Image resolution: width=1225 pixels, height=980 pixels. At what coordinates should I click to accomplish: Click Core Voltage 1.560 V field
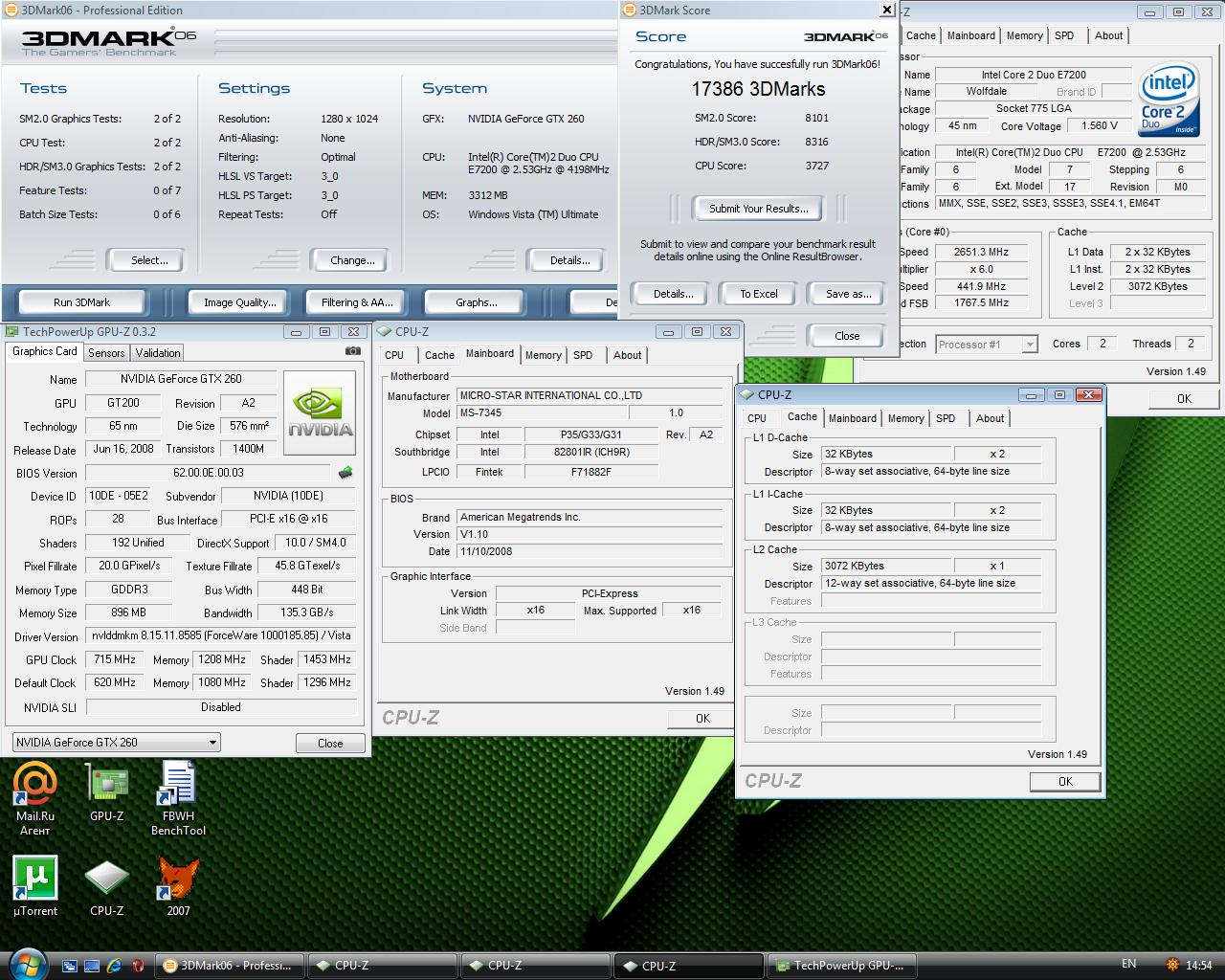point(1100,125)
